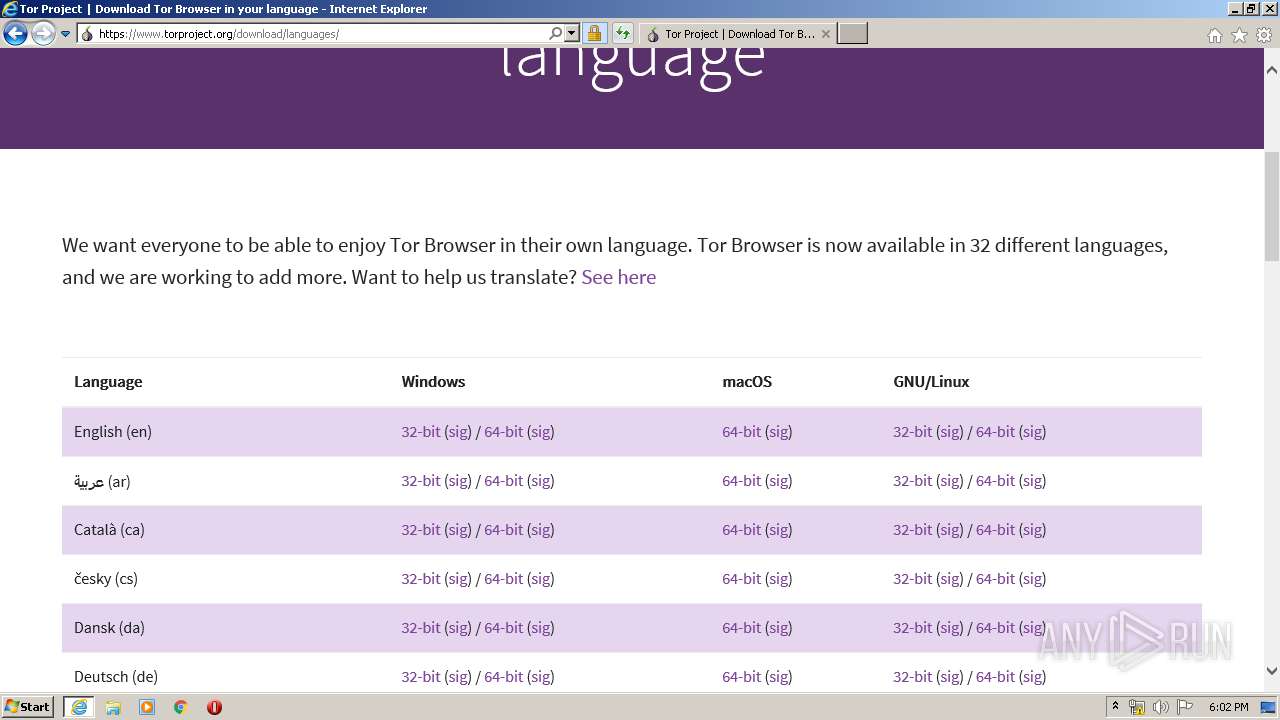Screen dimensions: 1280x720
Task: Click the macOS column header
Action: coord(747,382)
